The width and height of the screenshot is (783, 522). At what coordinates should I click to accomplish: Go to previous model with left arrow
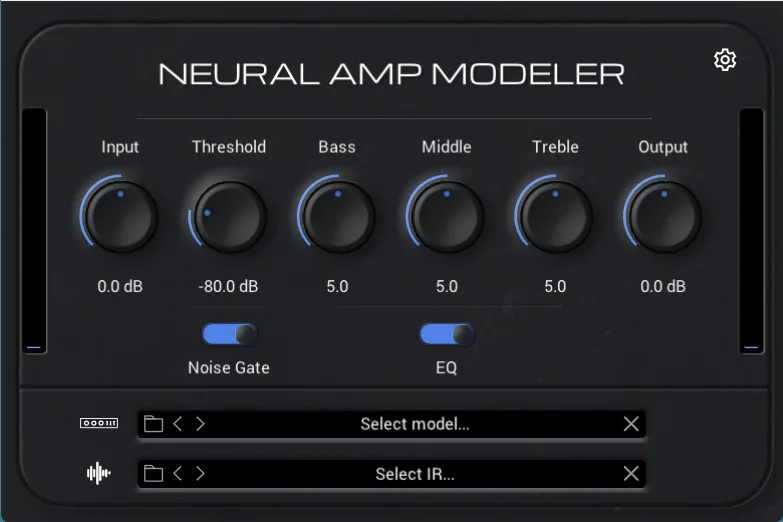coord(177,424)
